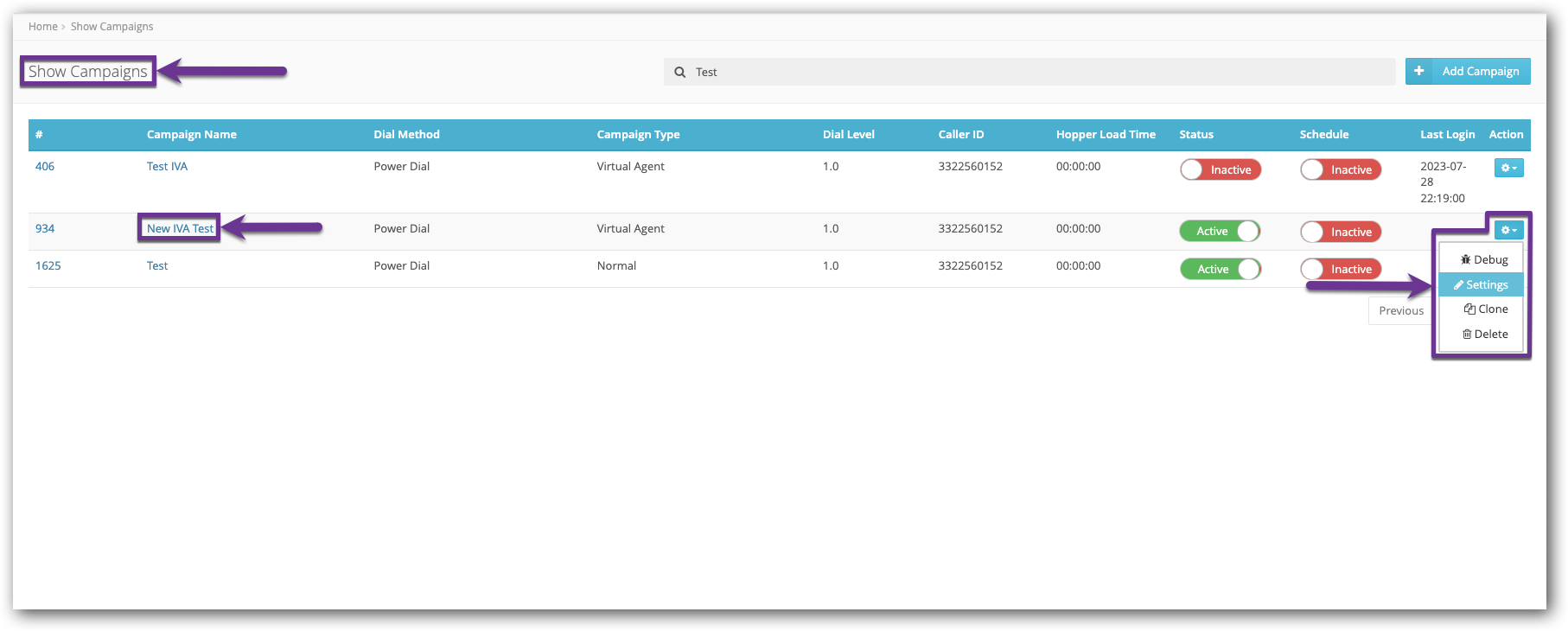The height and width of the screenshot is (631, 1568).
Task: Open the New IVA Test campaign link
Action: [x=180, y=228]
